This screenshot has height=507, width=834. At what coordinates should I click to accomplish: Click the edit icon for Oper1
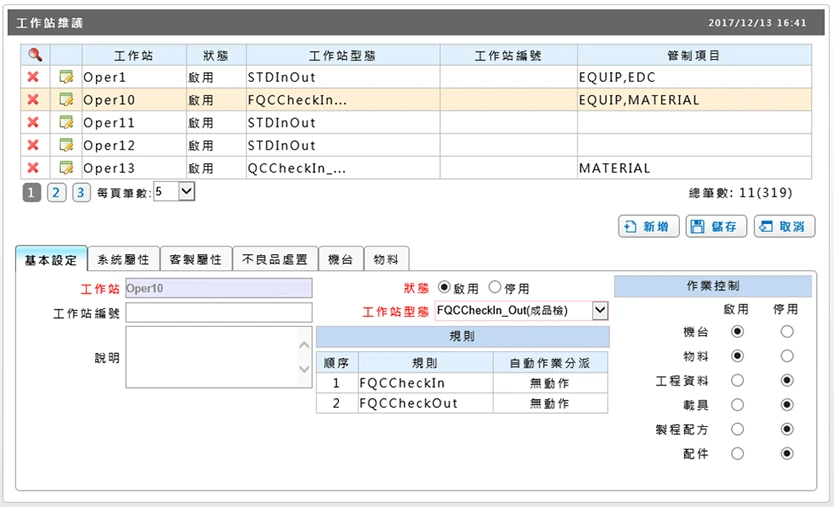[66, 77]
